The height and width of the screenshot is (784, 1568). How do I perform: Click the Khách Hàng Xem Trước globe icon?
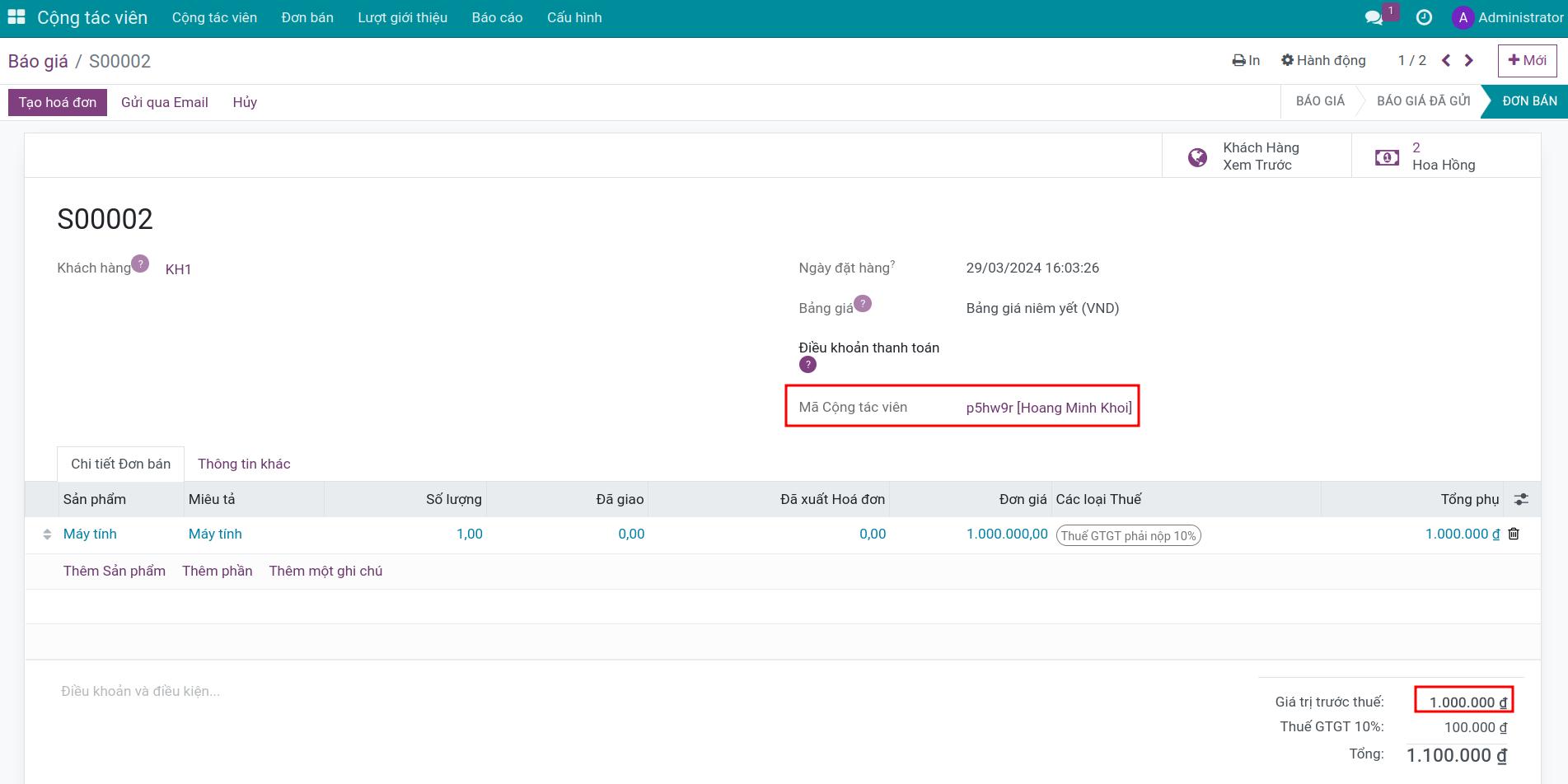pyautogui.click(x=1197, y=156)
